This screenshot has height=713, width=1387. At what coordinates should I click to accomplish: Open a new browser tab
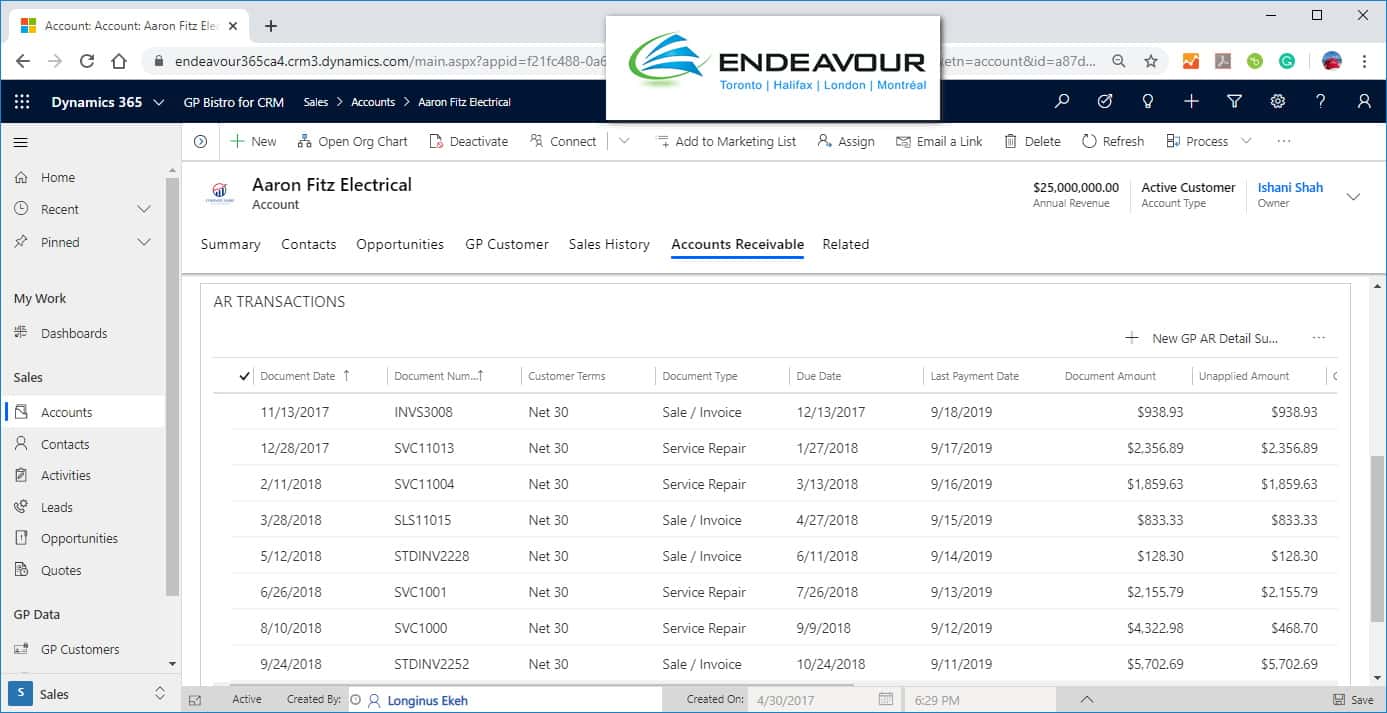[x=270, y=26]
